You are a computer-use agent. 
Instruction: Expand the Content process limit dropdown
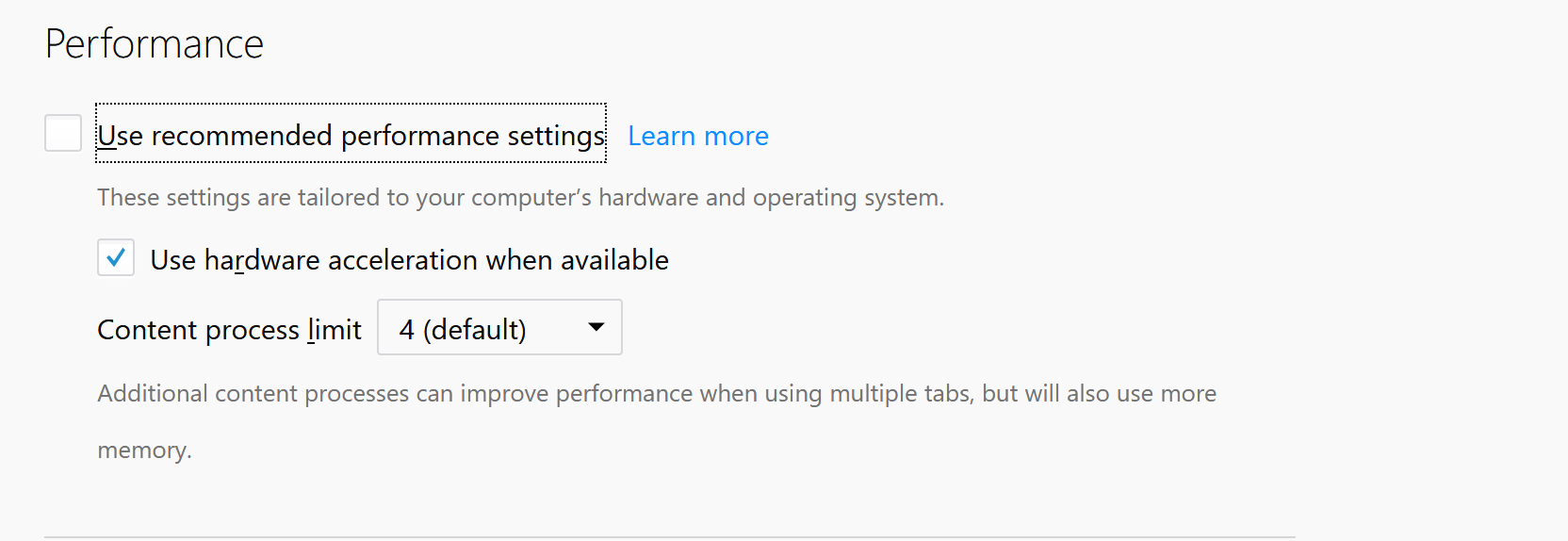[x=499, y=327]
